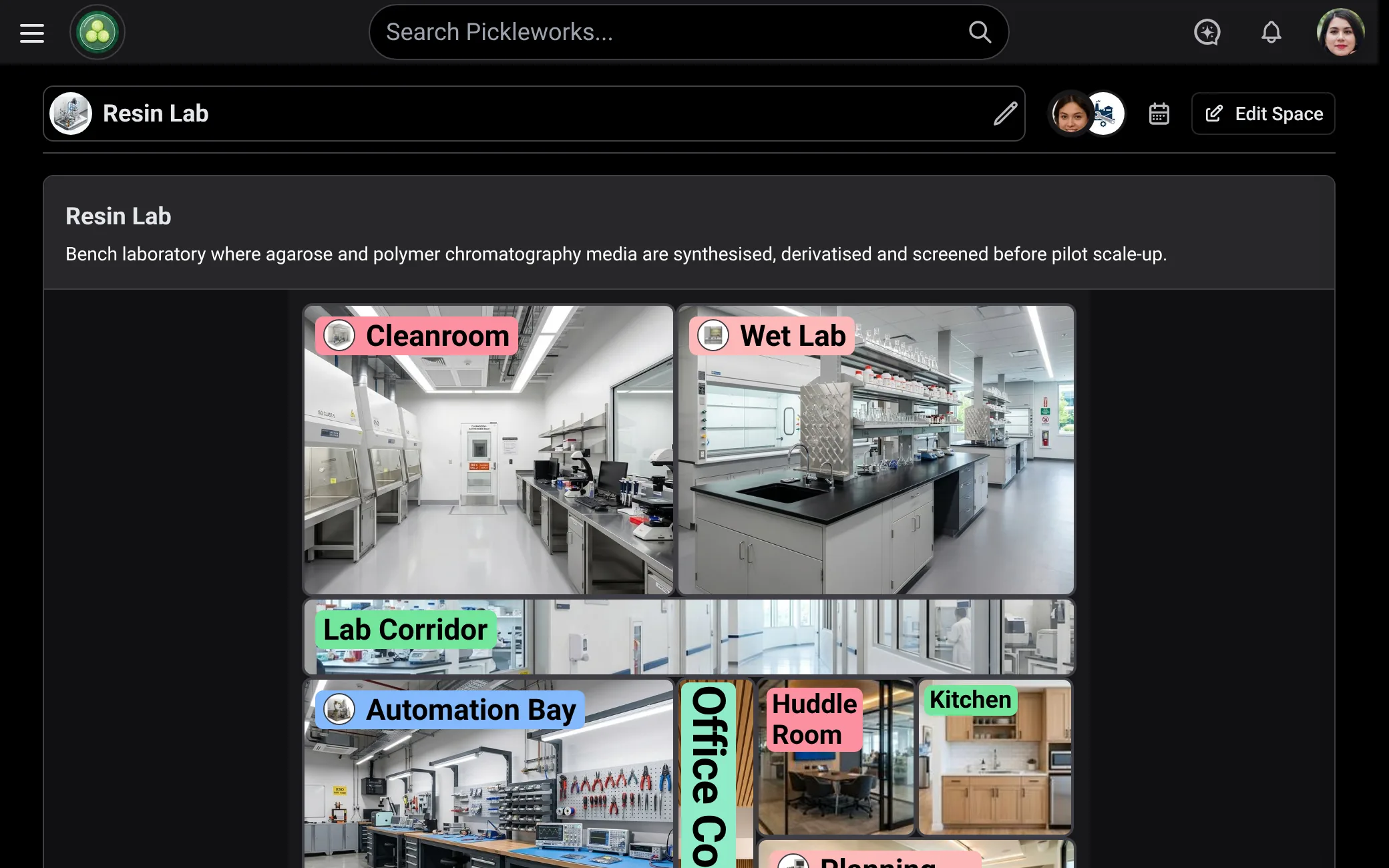Viewport: 1389px width, 868px height.
Task: Open the Kitchen tile
Action: click(995, 756)
